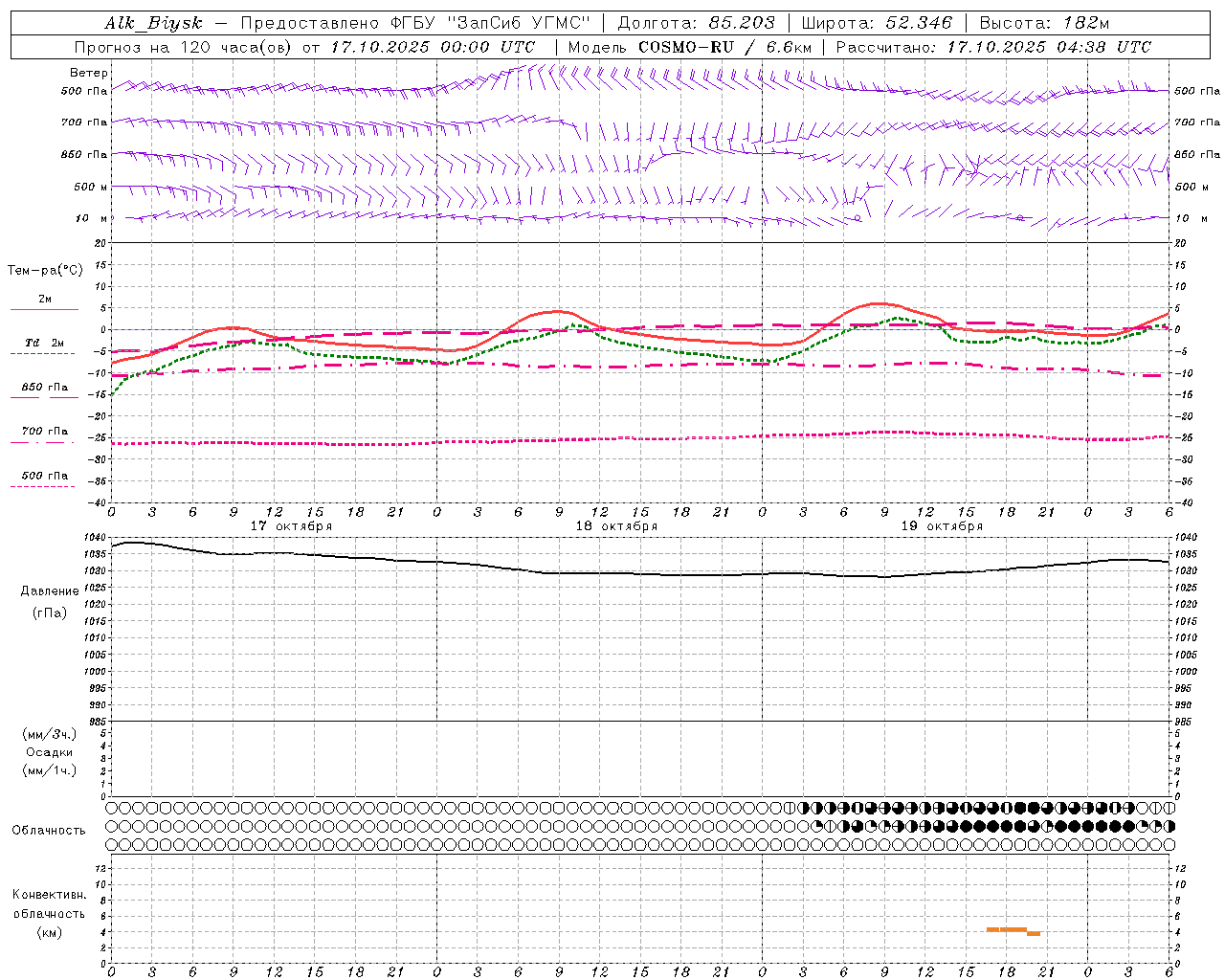The height and width of the screenshot is (980, 1225).
Task: Click the black pressure curve
Action: point(641,573)
